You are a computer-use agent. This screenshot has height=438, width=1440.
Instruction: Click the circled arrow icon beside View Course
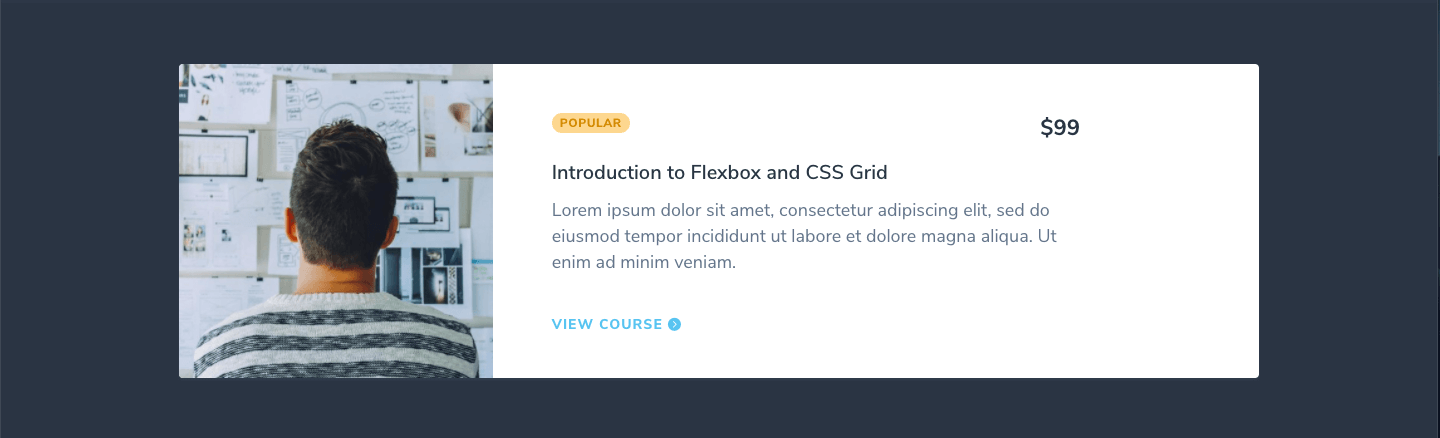click(675, 324)
